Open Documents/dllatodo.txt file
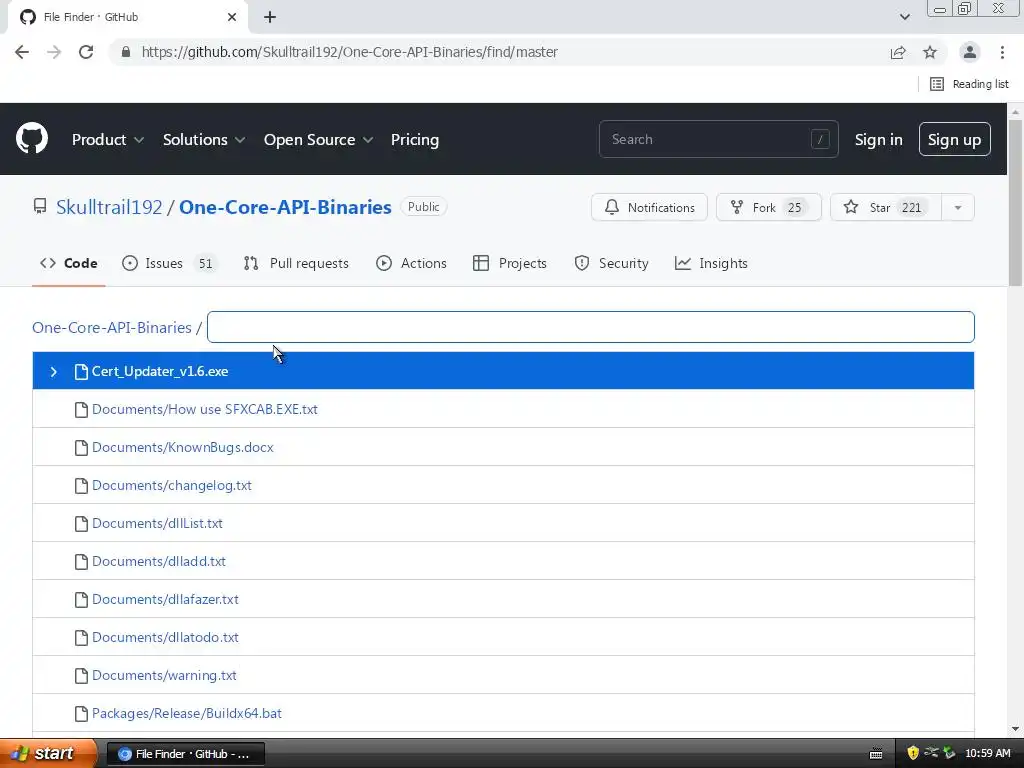This screenshot has width=1024, height=768. (x=165, y=637)
